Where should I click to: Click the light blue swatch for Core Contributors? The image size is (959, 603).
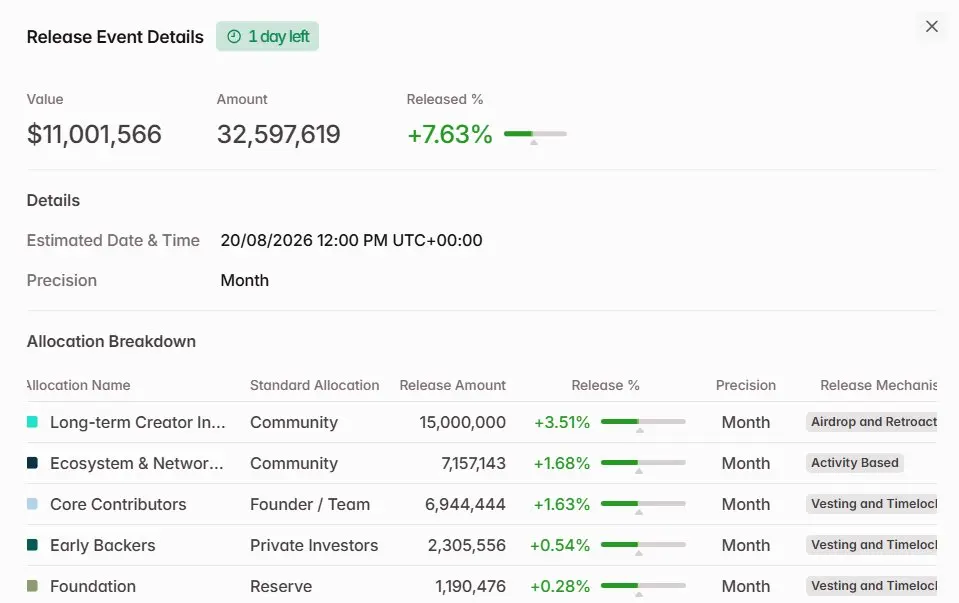32,504
